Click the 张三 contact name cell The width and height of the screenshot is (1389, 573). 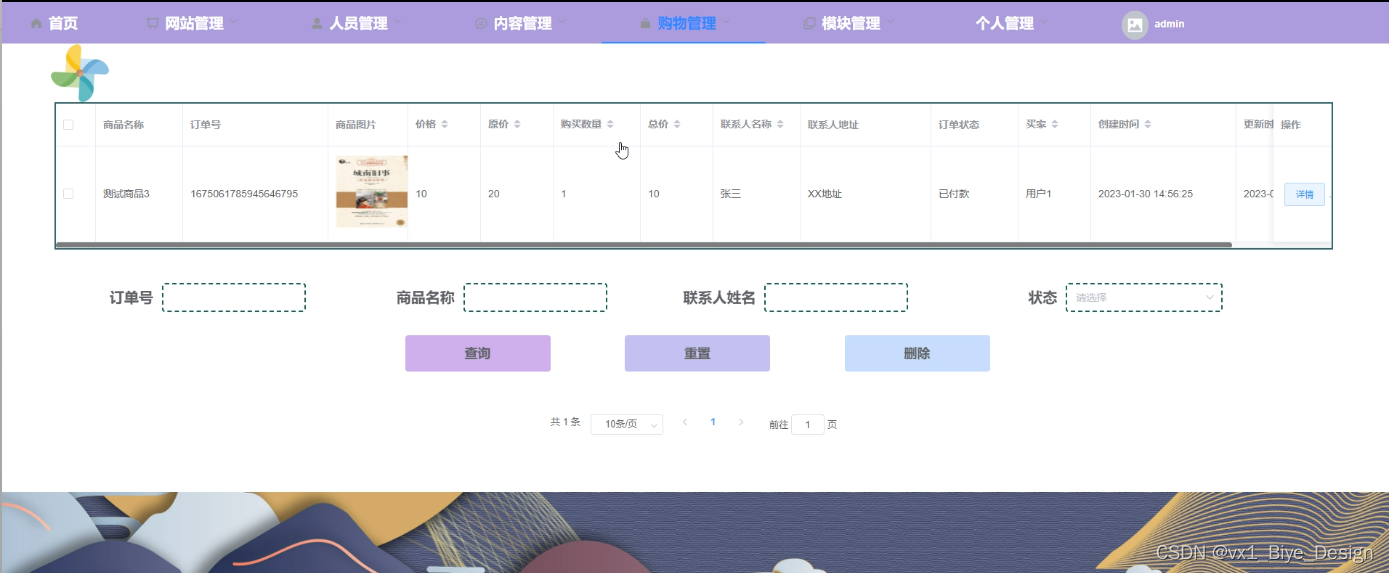coord(731,194)
